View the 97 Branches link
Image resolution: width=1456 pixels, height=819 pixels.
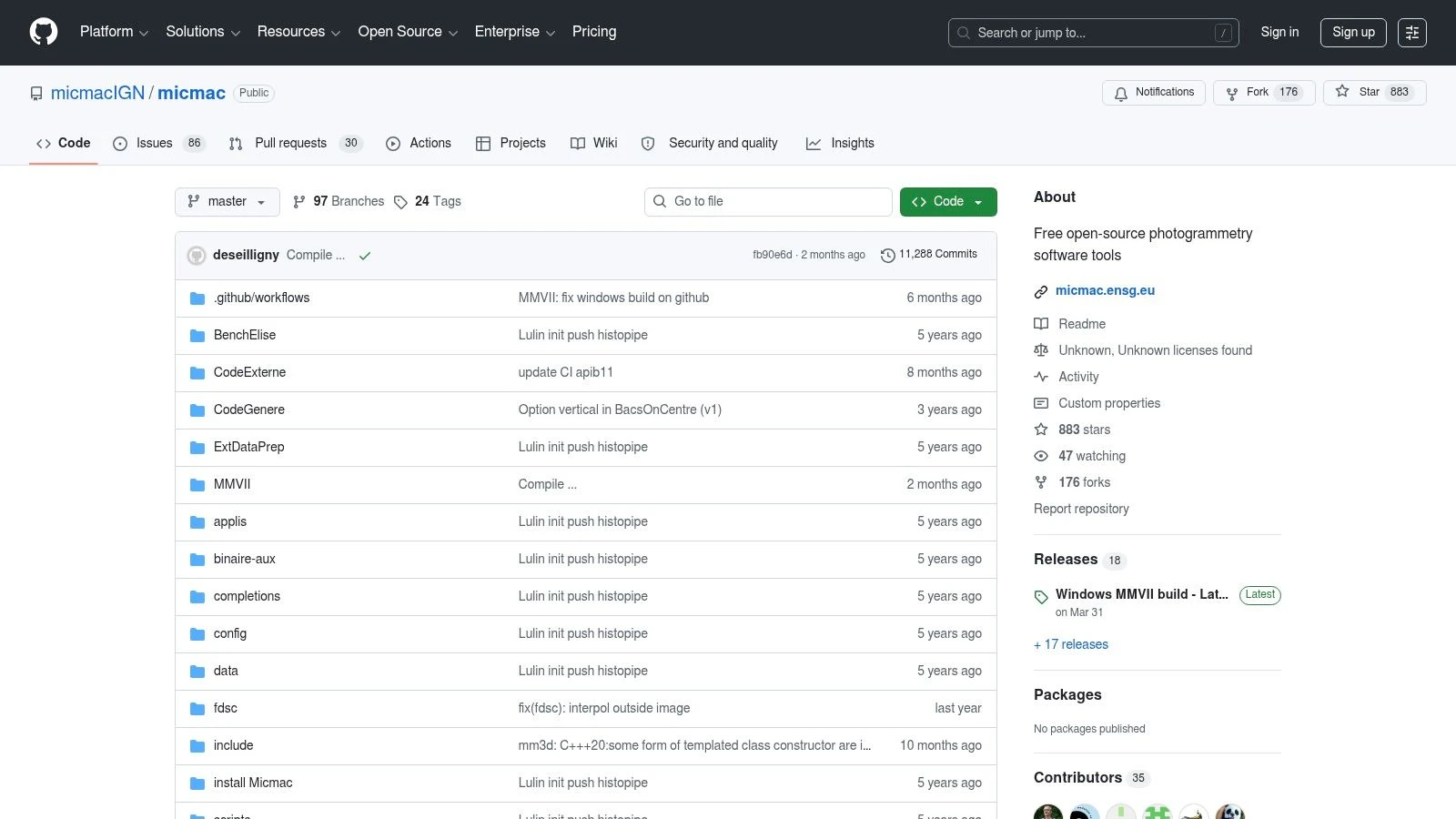(x=339, y=202)
